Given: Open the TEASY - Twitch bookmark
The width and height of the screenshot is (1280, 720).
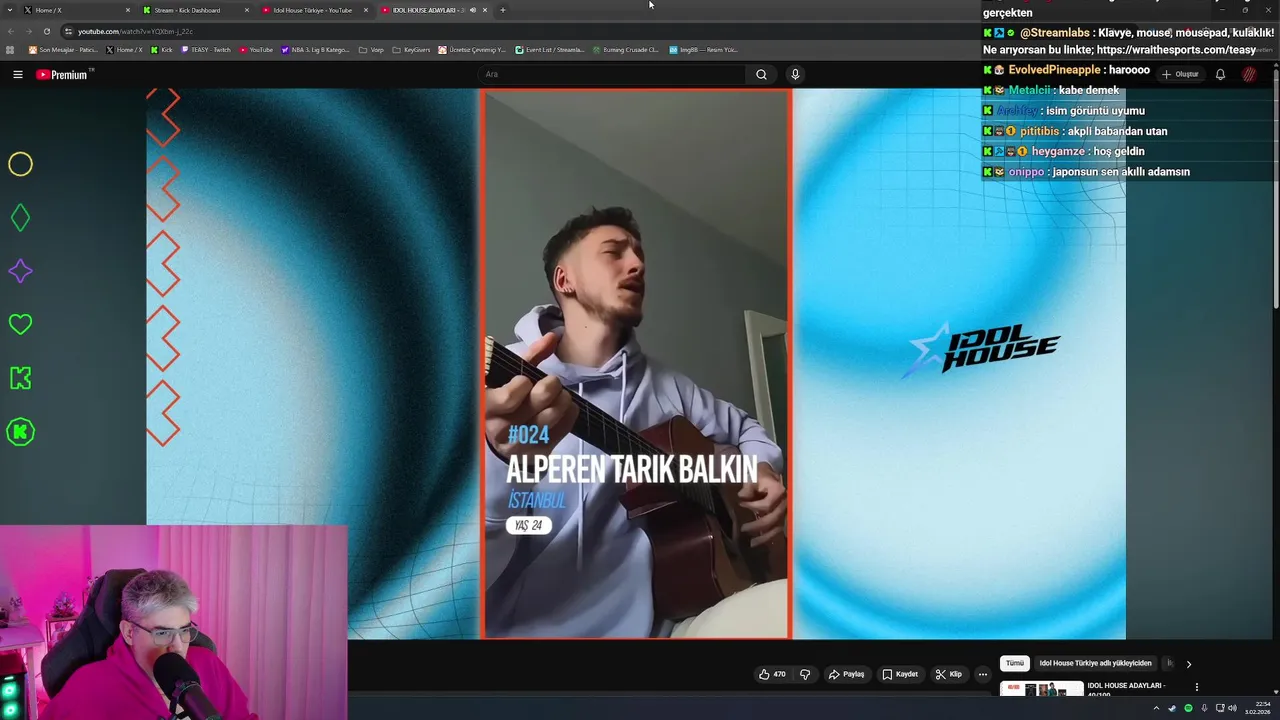Looking at the screenshot, I should [x=206, y=49].
